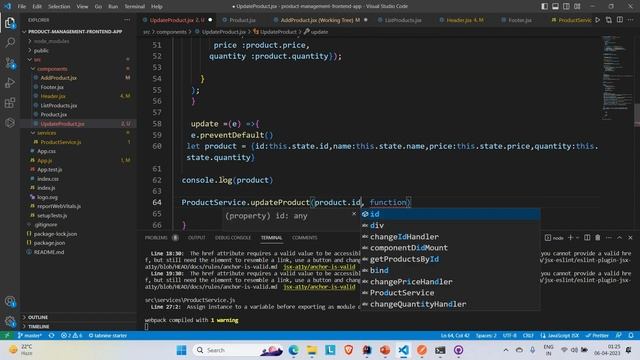Image resolution: width=640 pixels, height=360 pixels.
Task: Open the Windows Start menu
Action: [182, 350]
